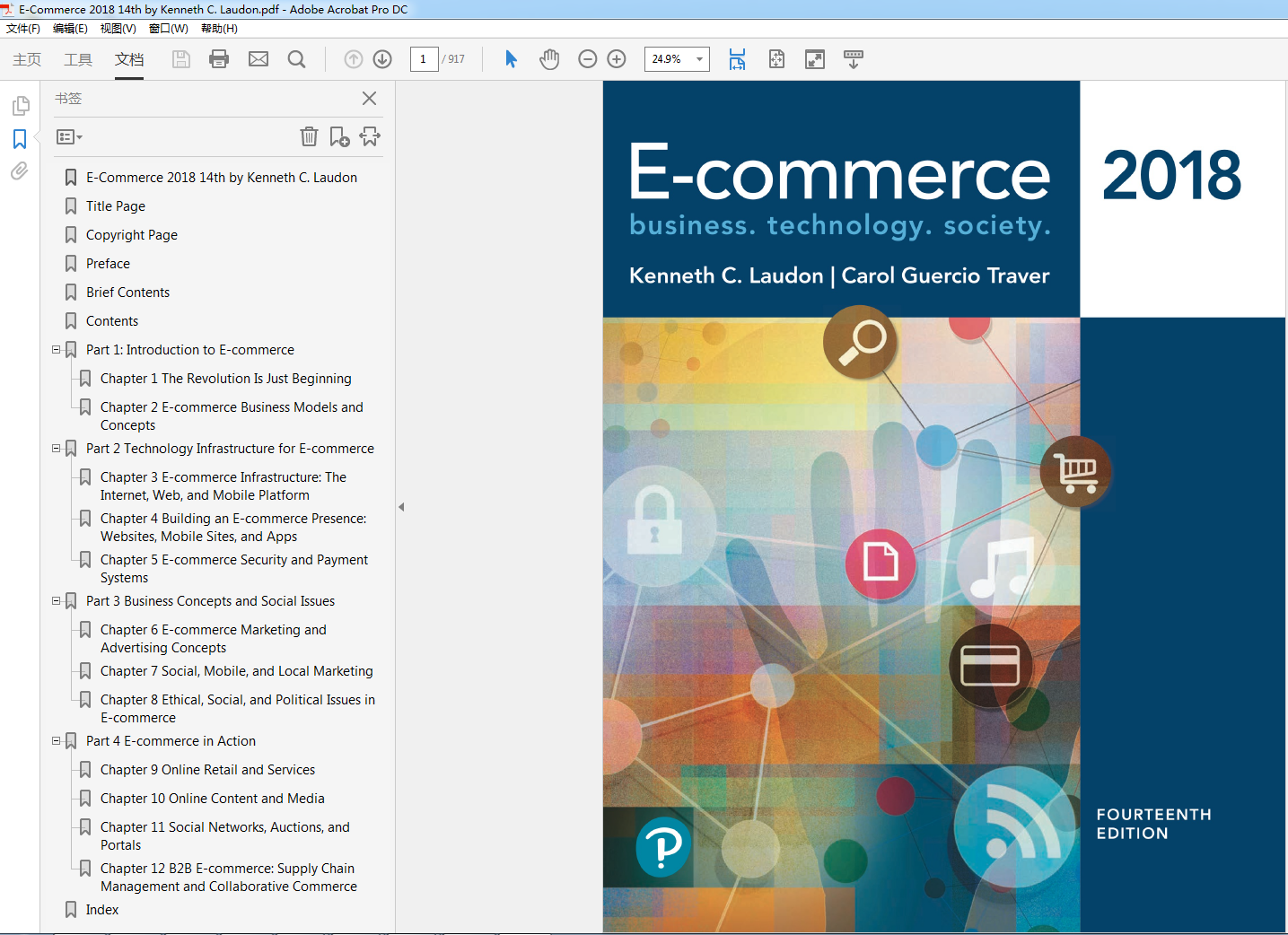Open Chapter 4 Building an E-commerce Presence
Viewport: 1288px width, 935px height.
pyautogui.click(x=233, y=528)
